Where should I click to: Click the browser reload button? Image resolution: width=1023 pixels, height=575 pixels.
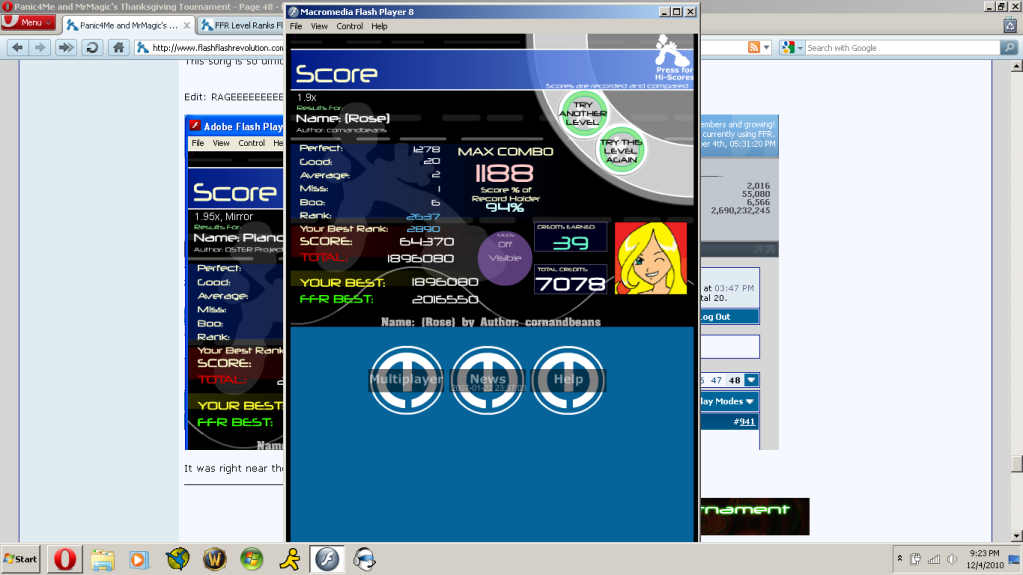(92, 47)
